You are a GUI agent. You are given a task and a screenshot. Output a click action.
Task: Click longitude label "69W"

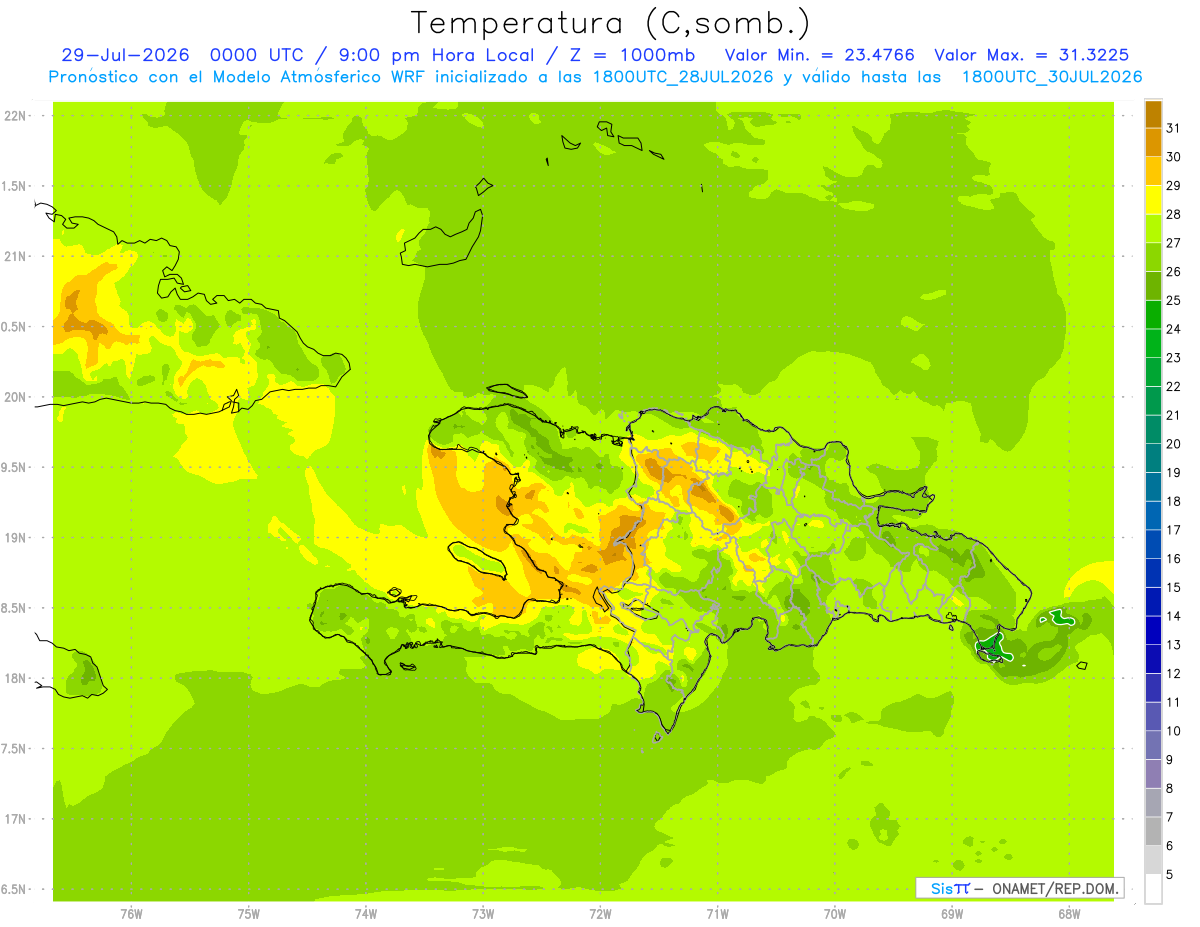pyautogui.click(x=952, y=914)
